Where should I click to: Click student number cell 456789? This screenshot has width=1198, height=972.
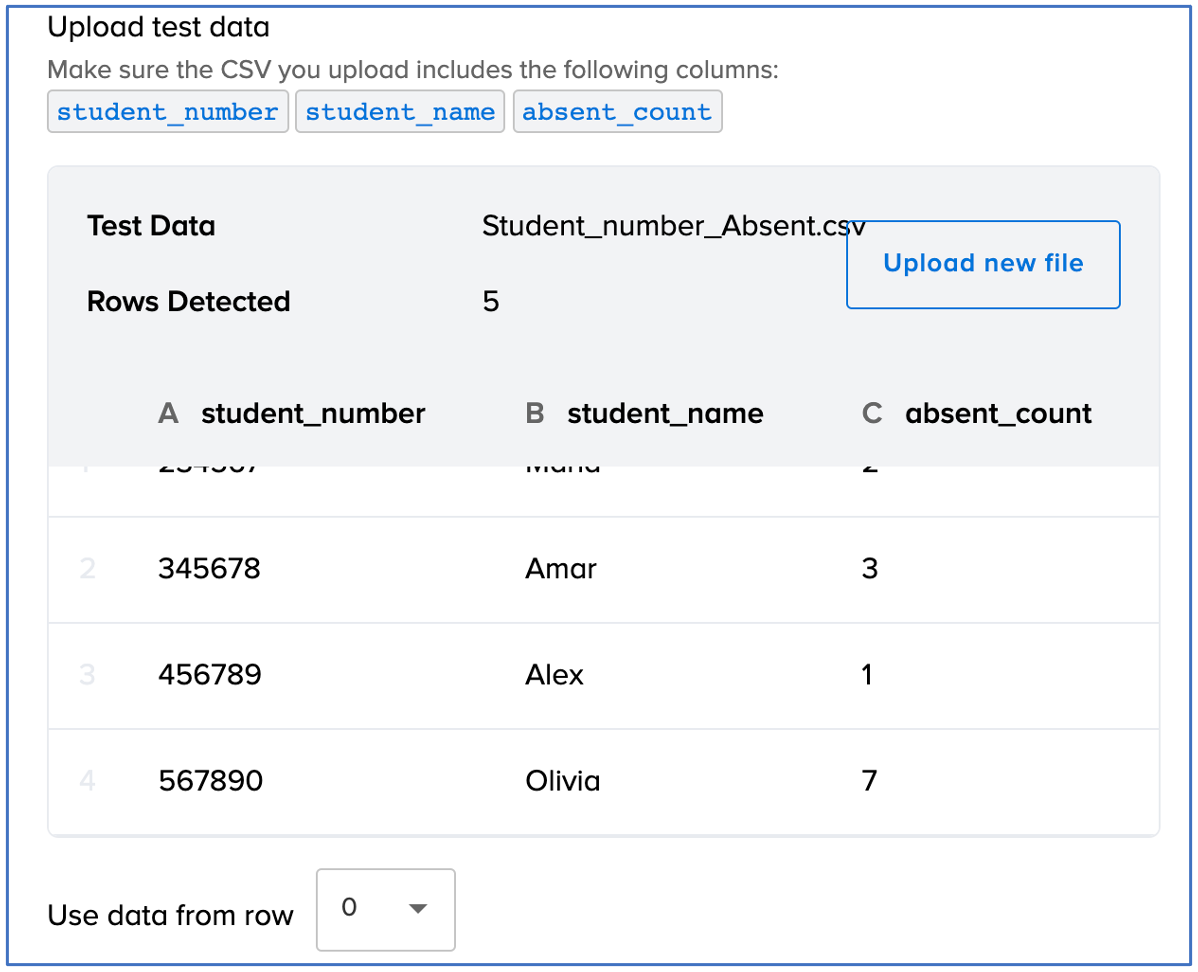tap(209, 675)
